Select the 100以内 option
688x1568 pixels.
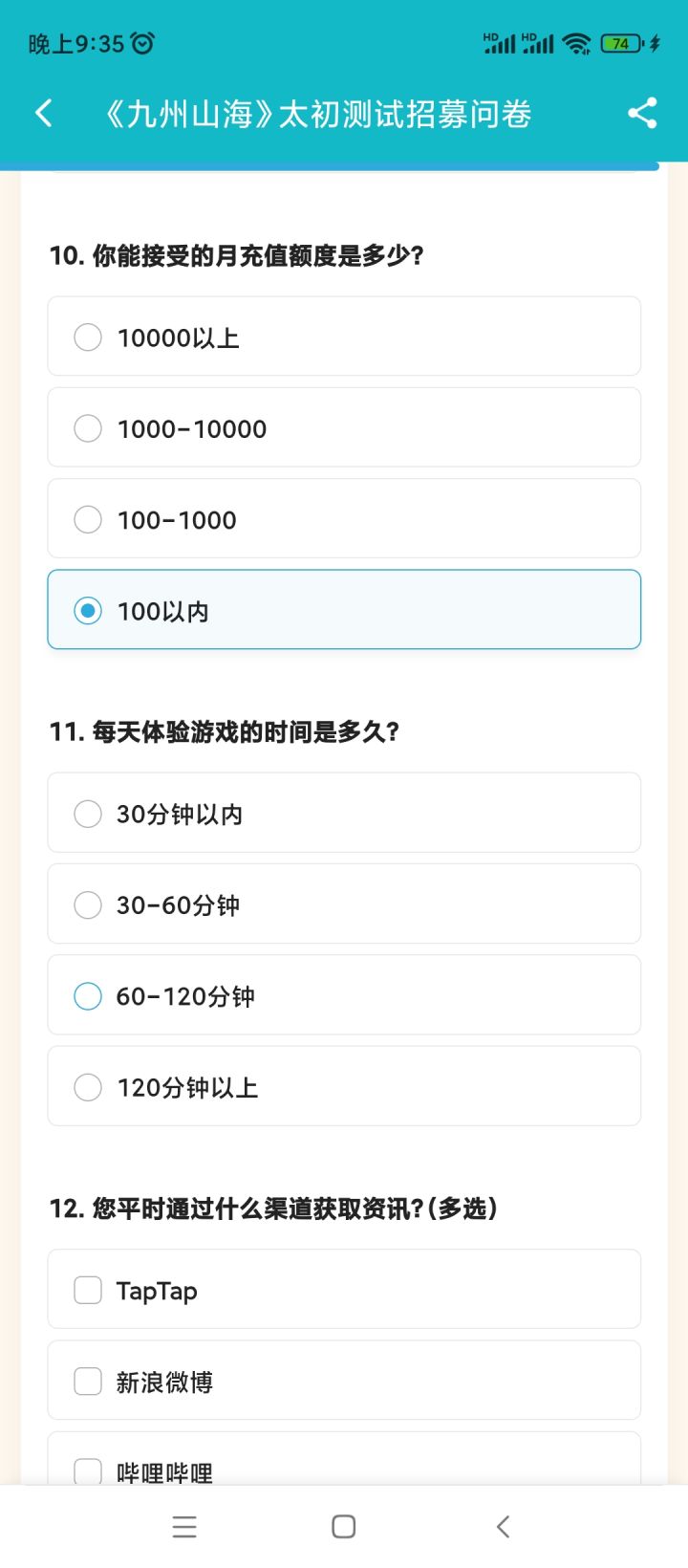coord(88,610)
